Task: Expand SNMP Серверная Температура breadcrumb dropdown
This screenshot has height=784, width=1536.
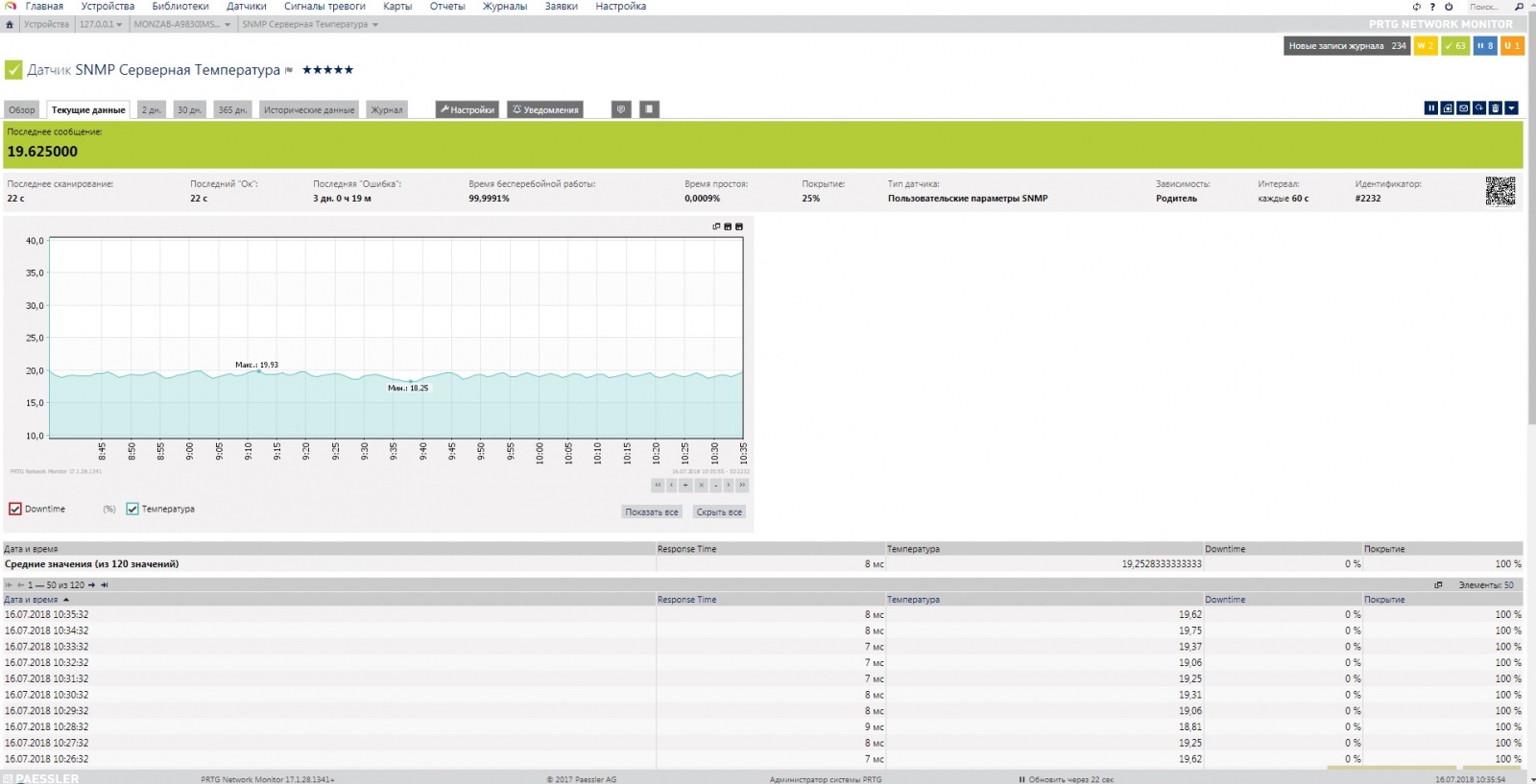Action: click(375, 24)
